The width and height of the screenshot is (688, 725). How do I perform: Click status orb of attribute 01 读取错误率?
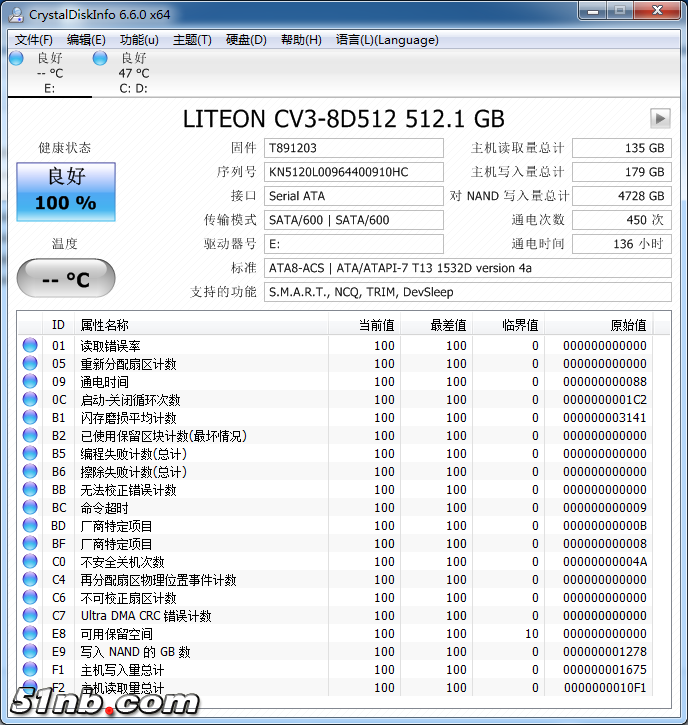click(30, 346)
